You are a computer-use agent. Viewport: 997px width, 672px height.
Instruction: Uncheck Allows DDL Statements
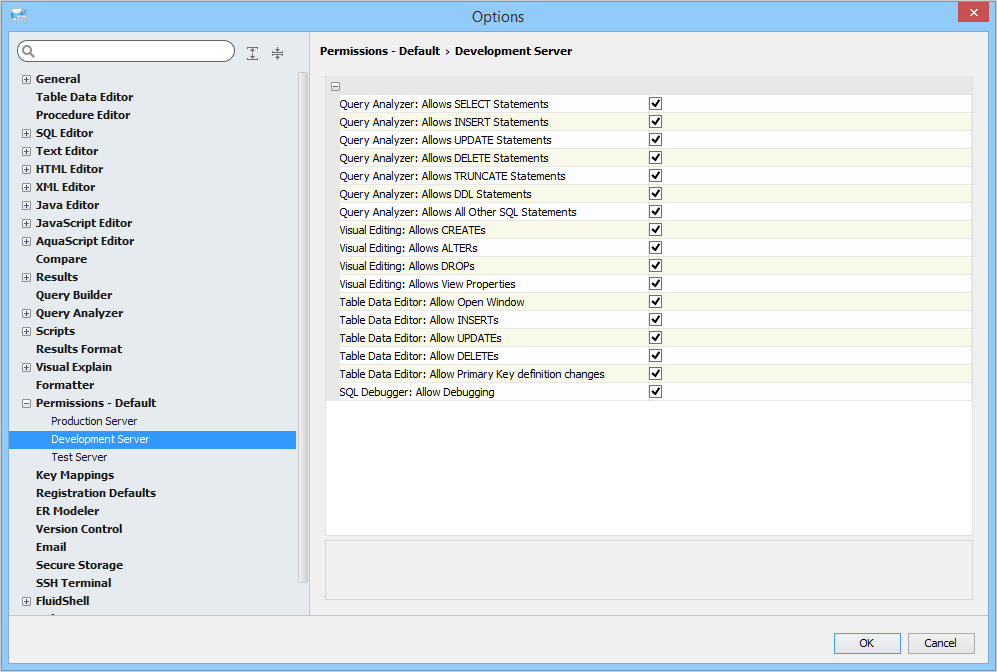[x=655, y=193]
